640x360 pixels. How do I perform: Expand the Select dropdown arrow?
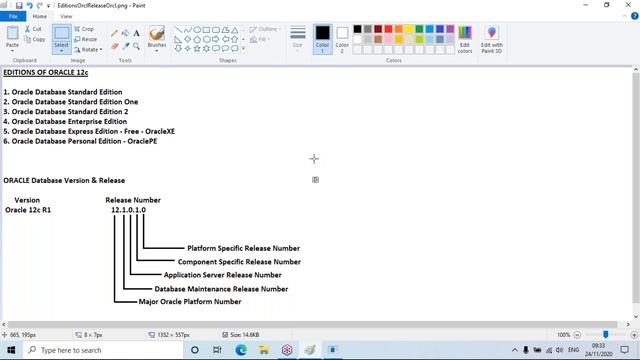coord(62,51)
